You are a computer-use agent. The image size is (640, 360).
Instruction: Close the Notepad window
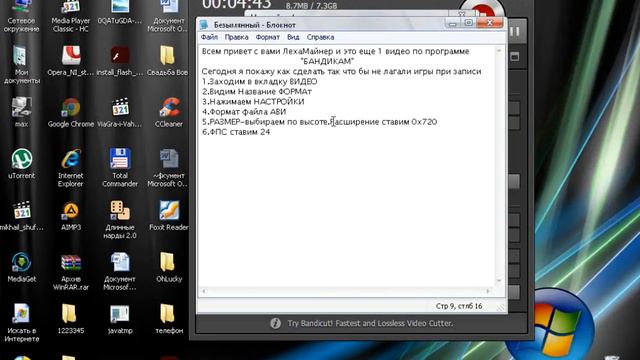click(490, 23)
